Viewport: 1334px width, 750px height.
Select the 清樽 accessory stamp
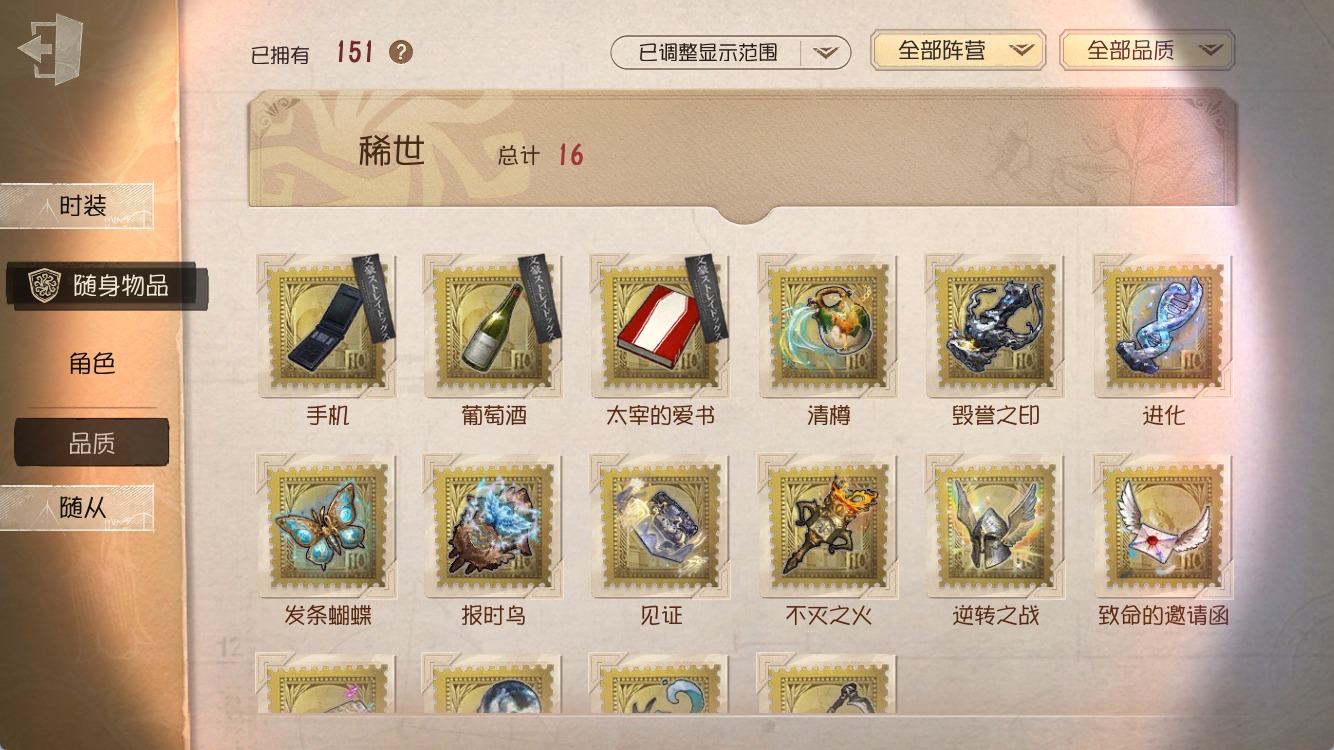[828, 326]
